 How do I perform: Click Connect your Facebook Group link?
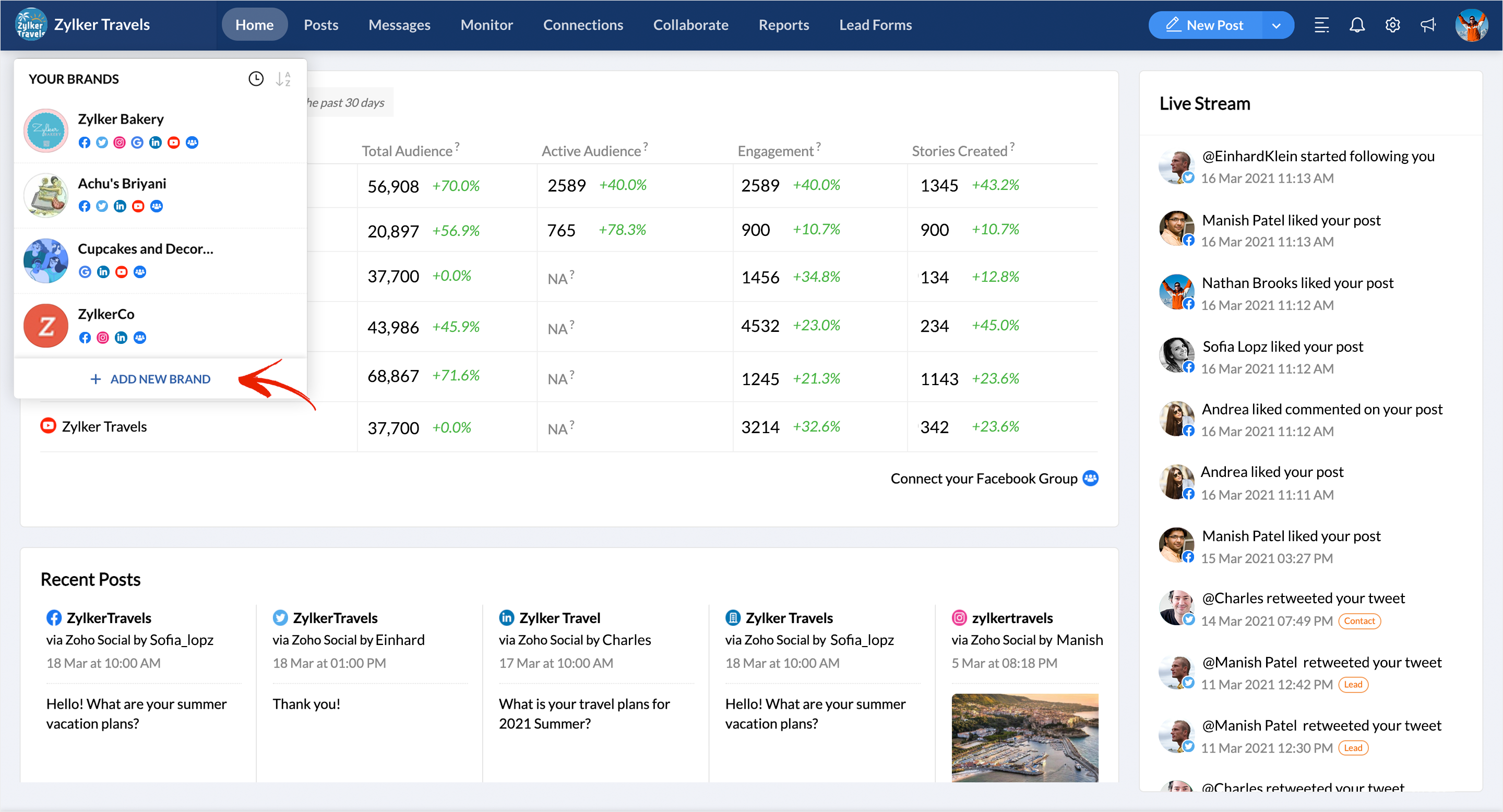(983, 479)
